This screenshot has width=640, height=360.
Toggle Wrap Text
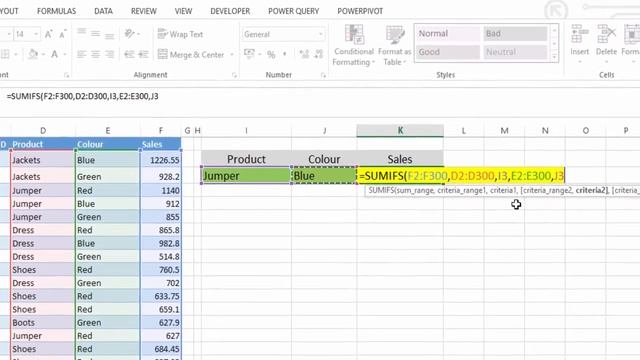(180, 34)
